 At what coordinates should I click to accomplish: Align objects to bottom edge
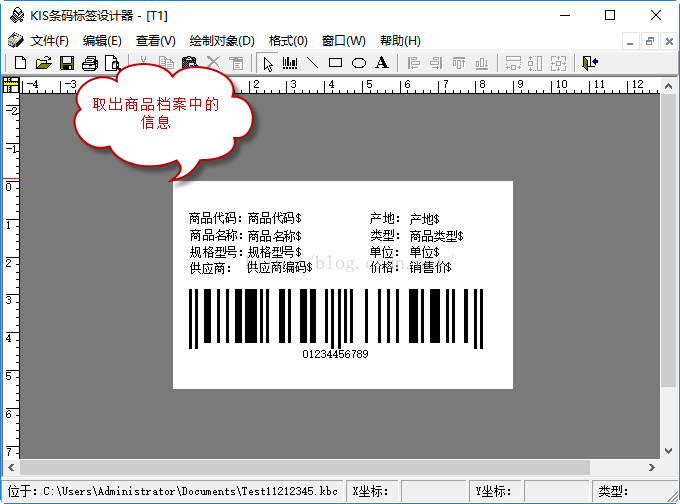(481, 63)
